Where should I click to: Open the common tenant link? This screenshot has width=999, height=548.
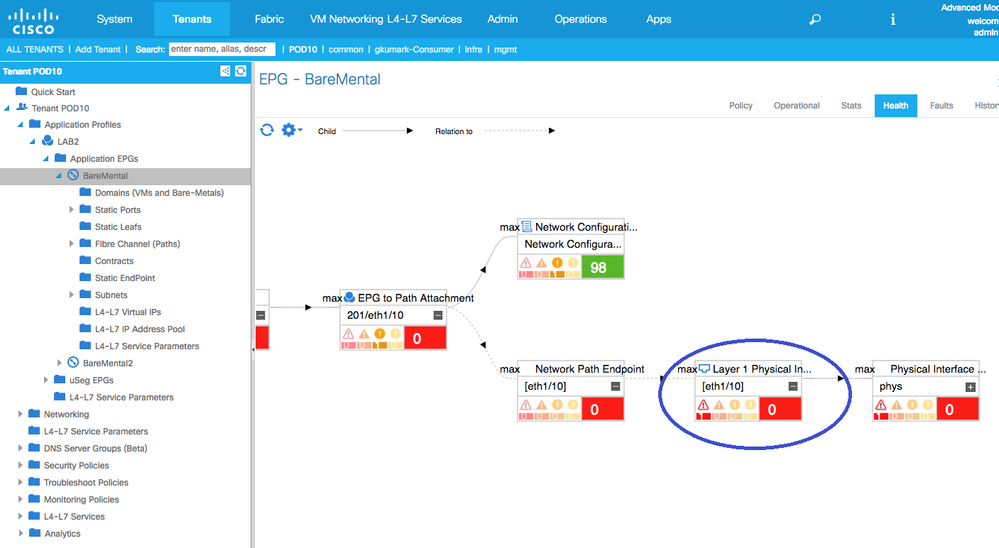346,49
